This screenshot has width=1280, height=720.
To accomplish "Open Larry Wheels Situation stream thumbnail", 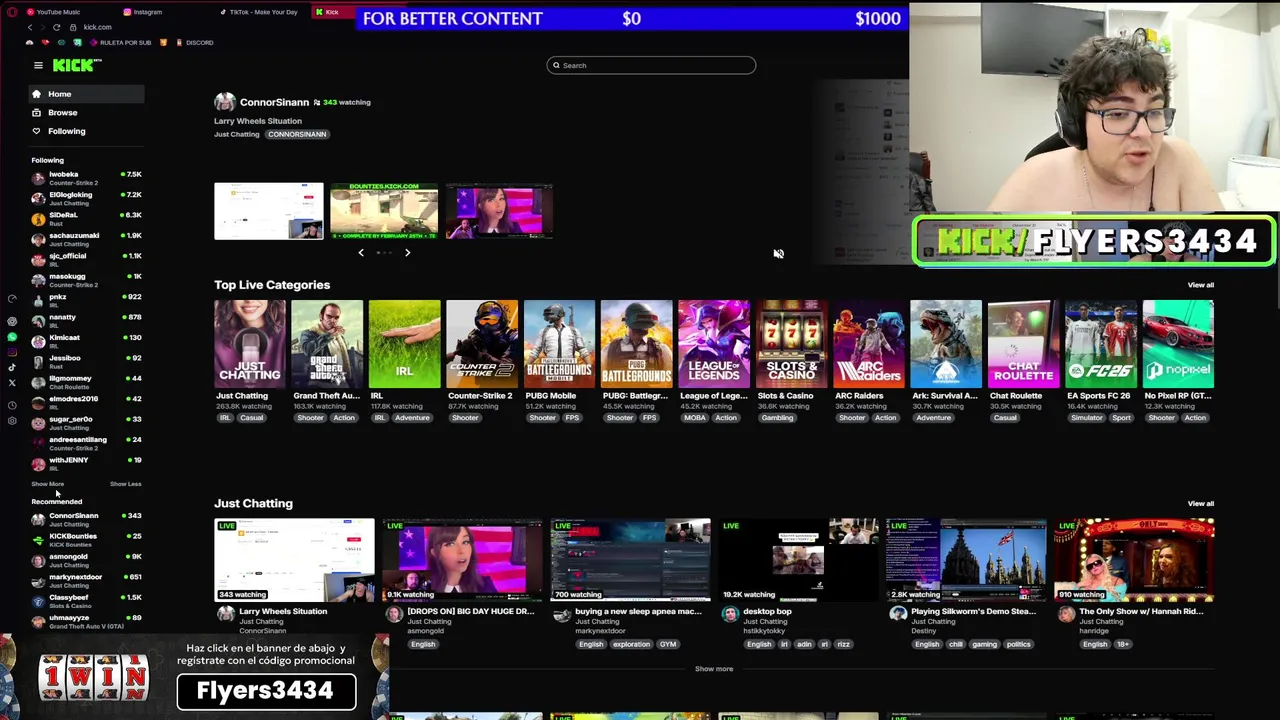I will coord(294,560).
